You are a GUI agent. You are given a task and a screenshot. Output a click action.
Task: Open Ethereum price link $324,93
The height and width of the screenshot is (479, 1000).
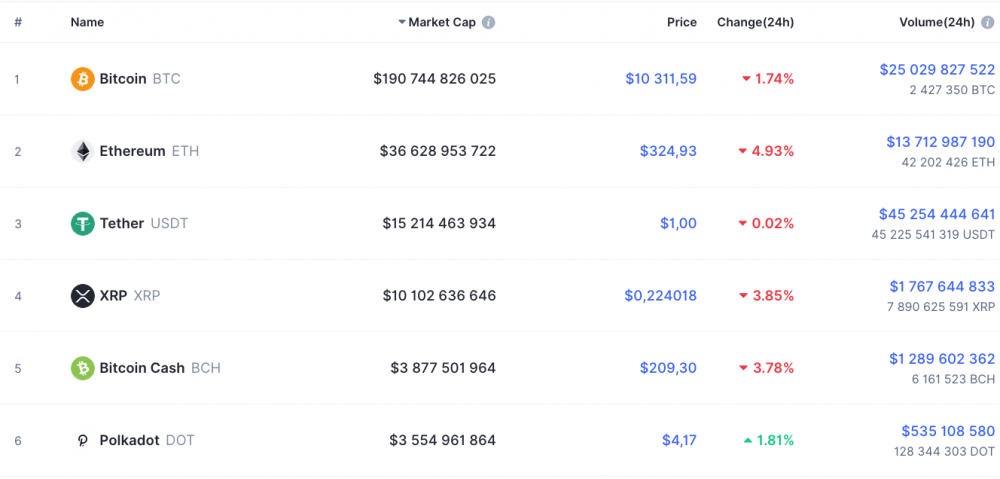click(668, 151)
